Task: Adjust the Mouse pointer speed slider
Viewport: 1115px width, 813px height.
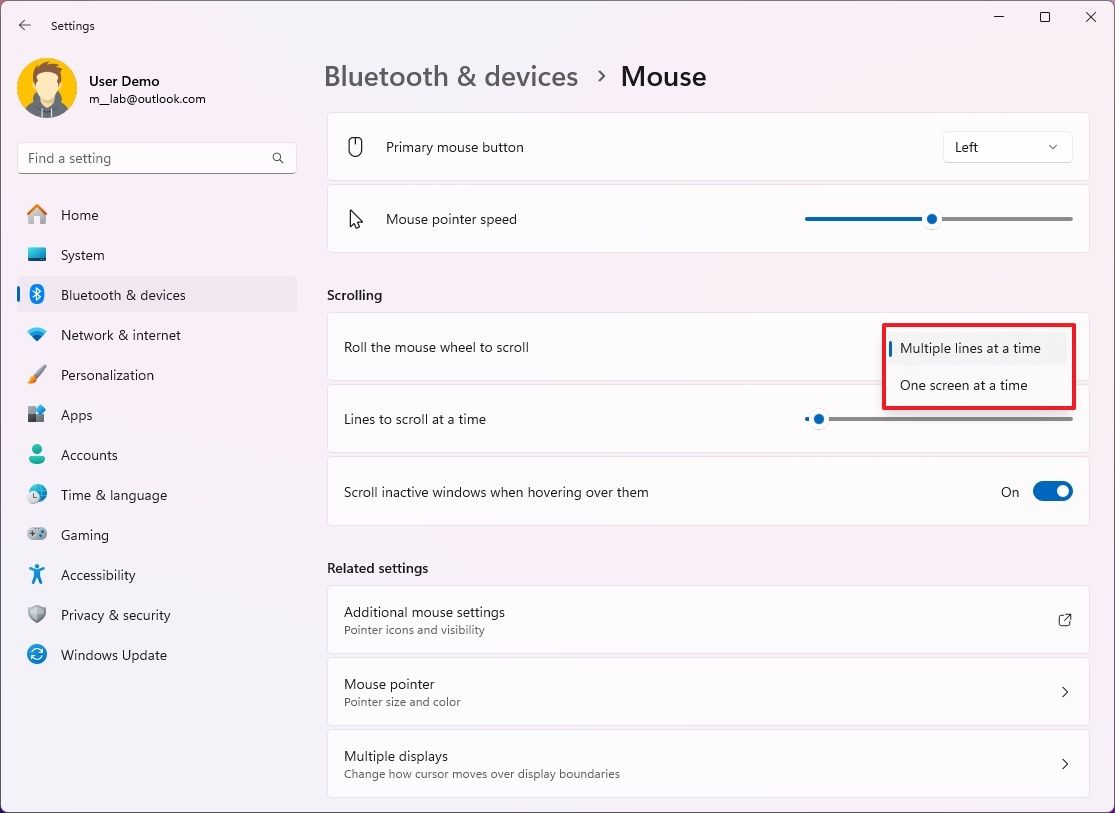Action: (931, 218)
